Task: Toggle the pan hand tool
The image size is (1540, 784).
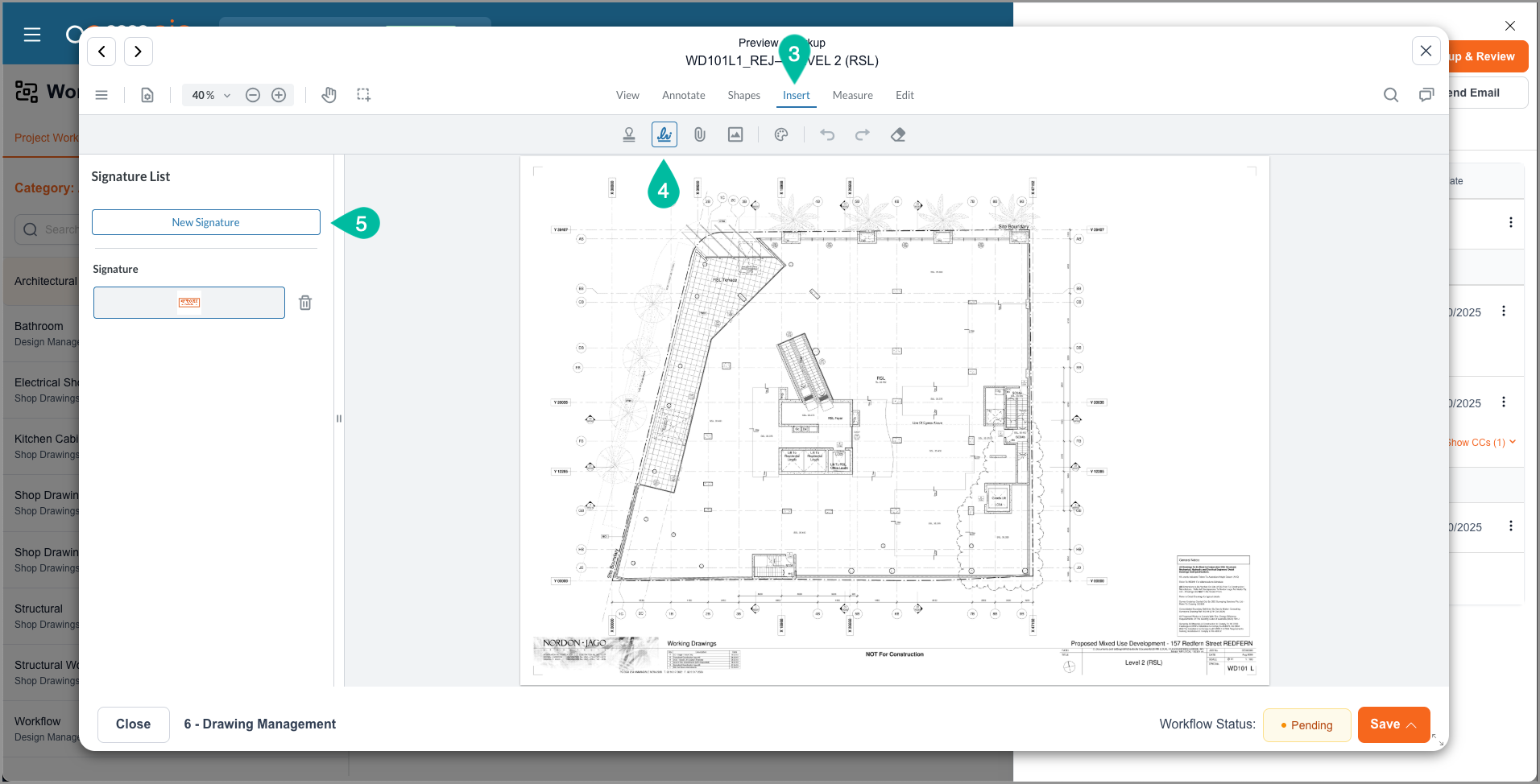Action: tap(329, 95)
